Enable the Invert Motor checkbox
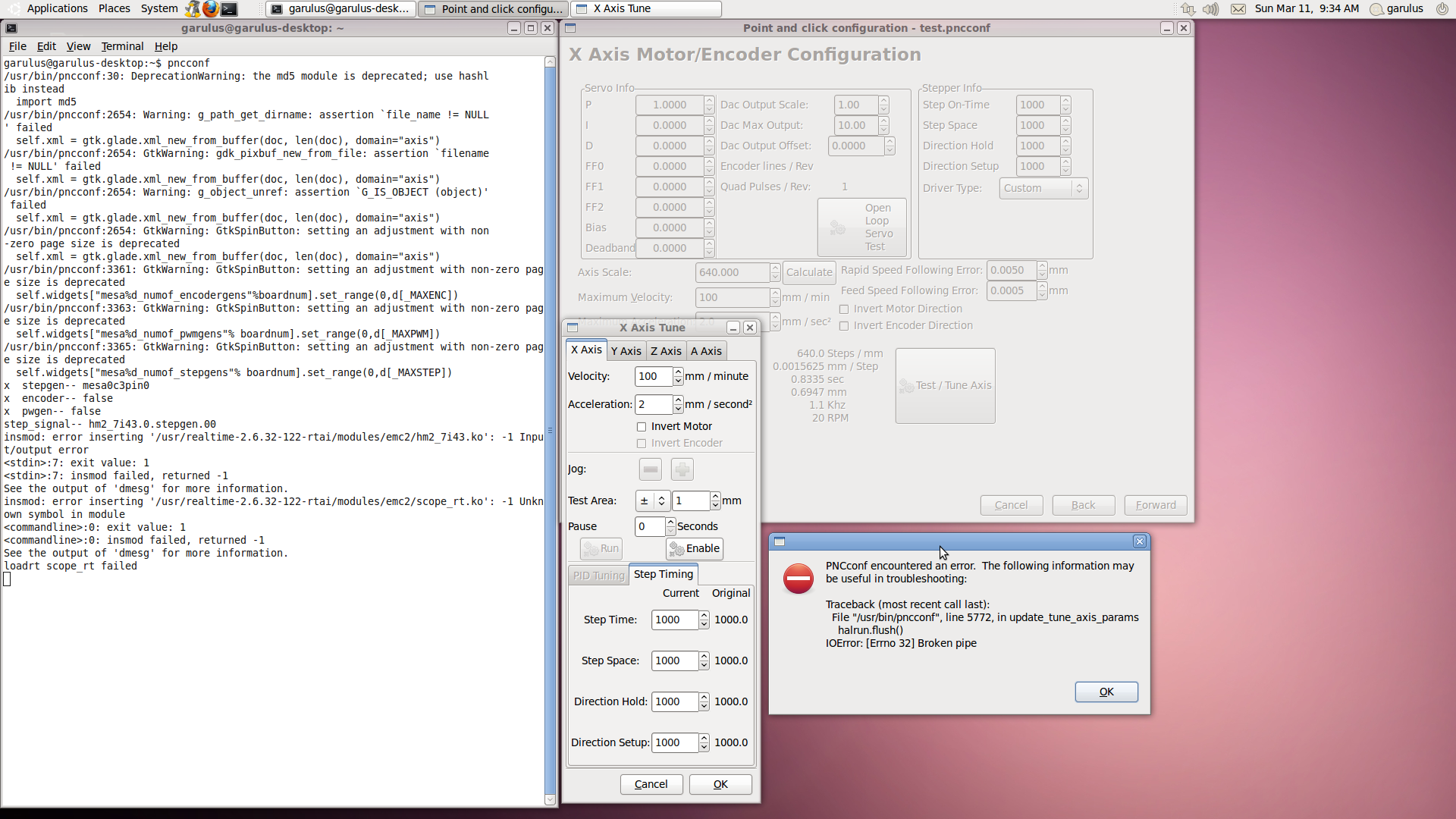 click(x=642, y=427)
